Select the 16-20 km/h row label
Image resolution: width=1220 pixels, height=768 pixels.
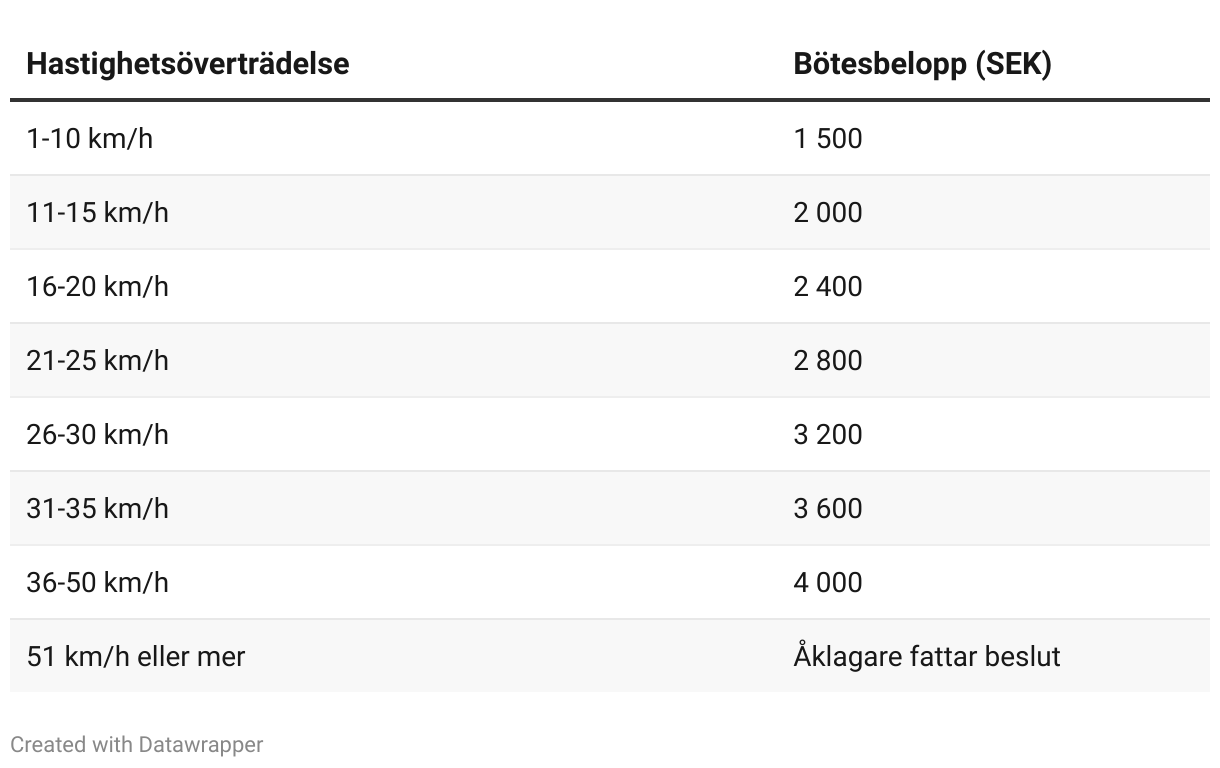point(97,286)
